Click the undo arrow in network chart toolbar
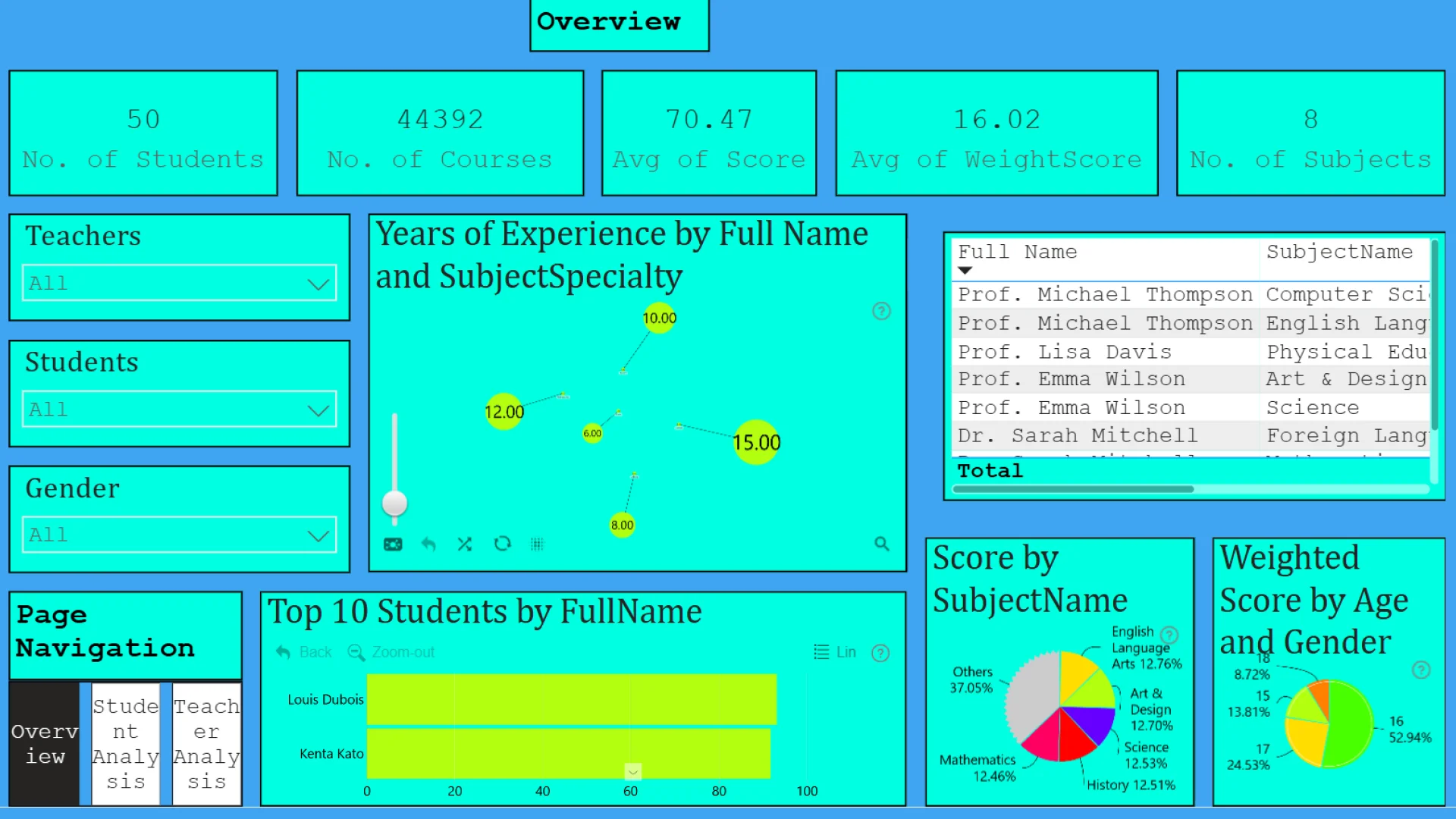Screen dimensions: 1456x819 click(x=428, y=544)
